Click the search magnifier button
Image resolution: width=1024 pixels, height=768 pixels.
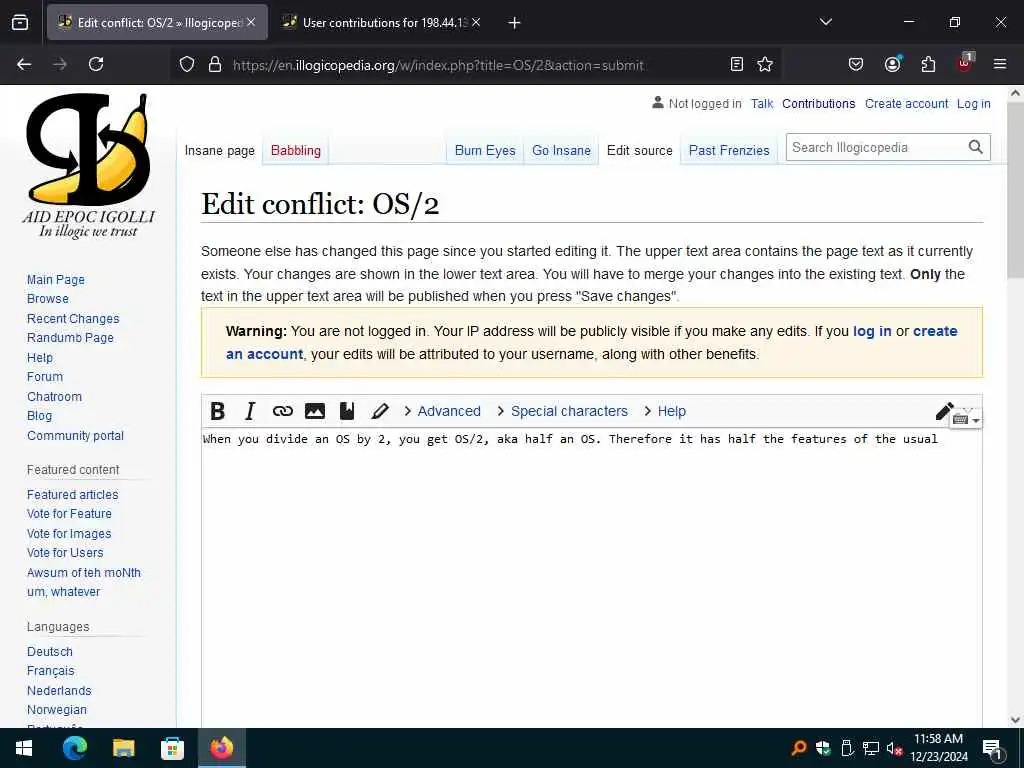click(x=976, y=147)
